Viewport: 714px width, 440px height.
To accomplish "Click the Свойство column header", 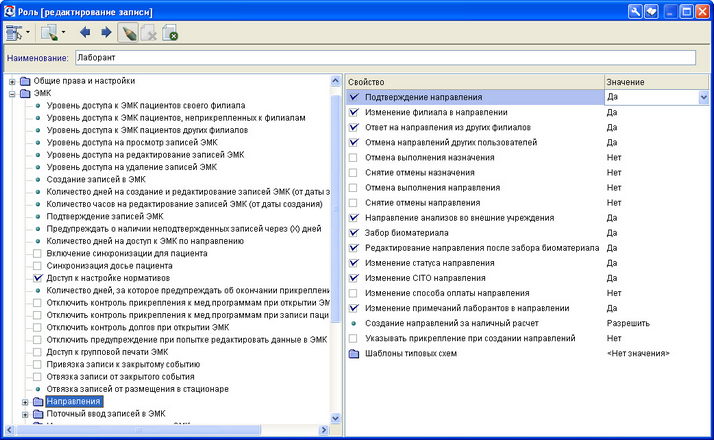I will [474, 82].
